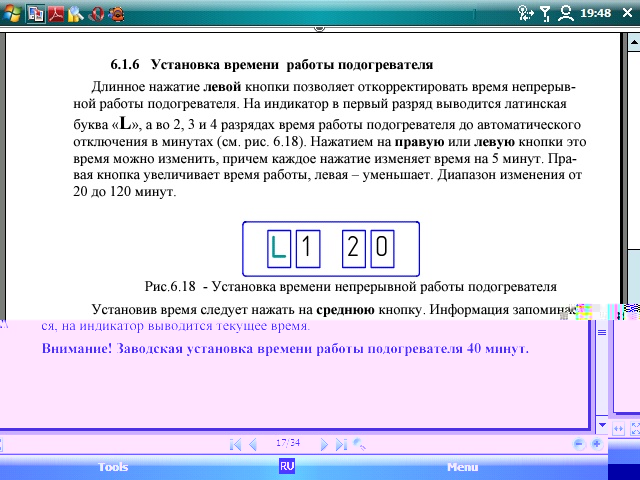Switch to full screen with the expand icon
Screen dimensions: 640x480
point(635,429)
